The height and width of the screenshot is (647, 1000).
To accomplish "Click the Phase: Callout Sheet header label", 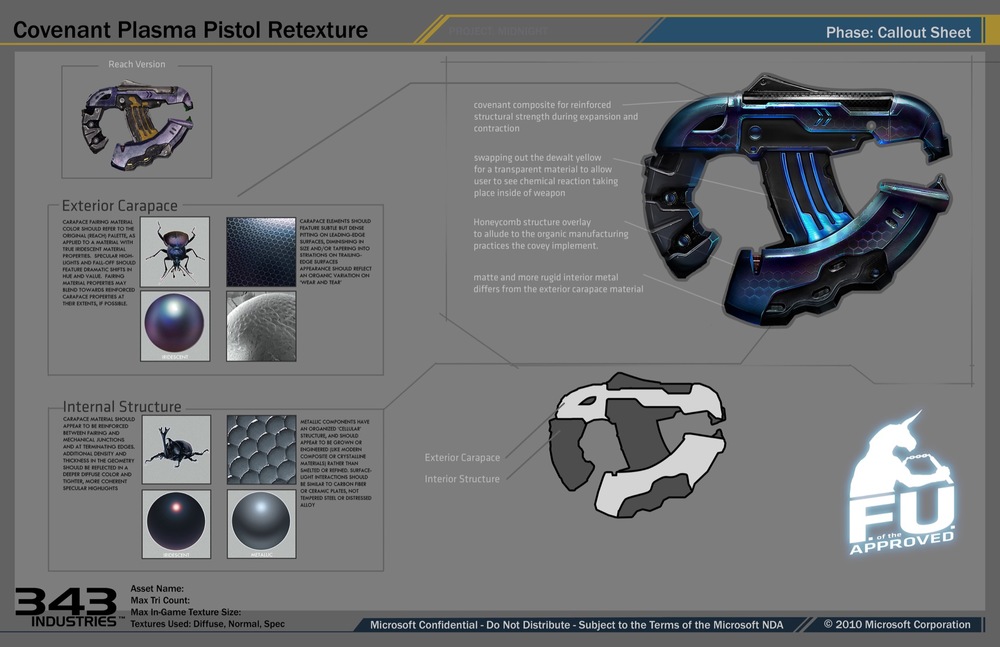I will coord(897,32).
